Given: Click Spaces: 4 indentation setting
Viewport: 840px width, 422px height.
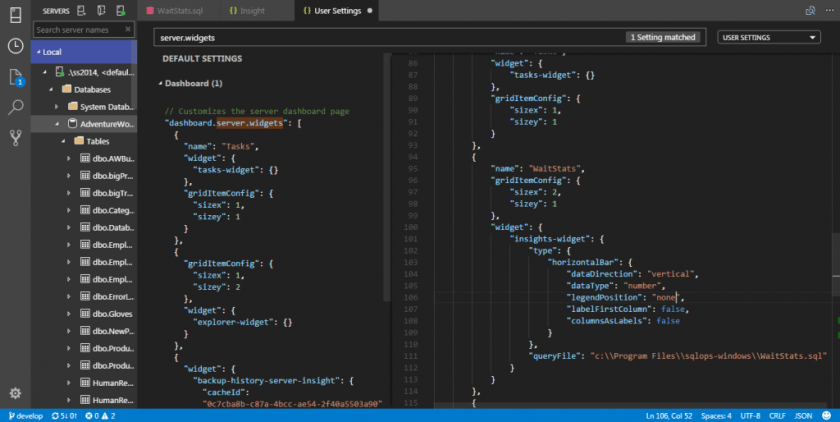Looking at the screenshot, I should pos(716,416).
